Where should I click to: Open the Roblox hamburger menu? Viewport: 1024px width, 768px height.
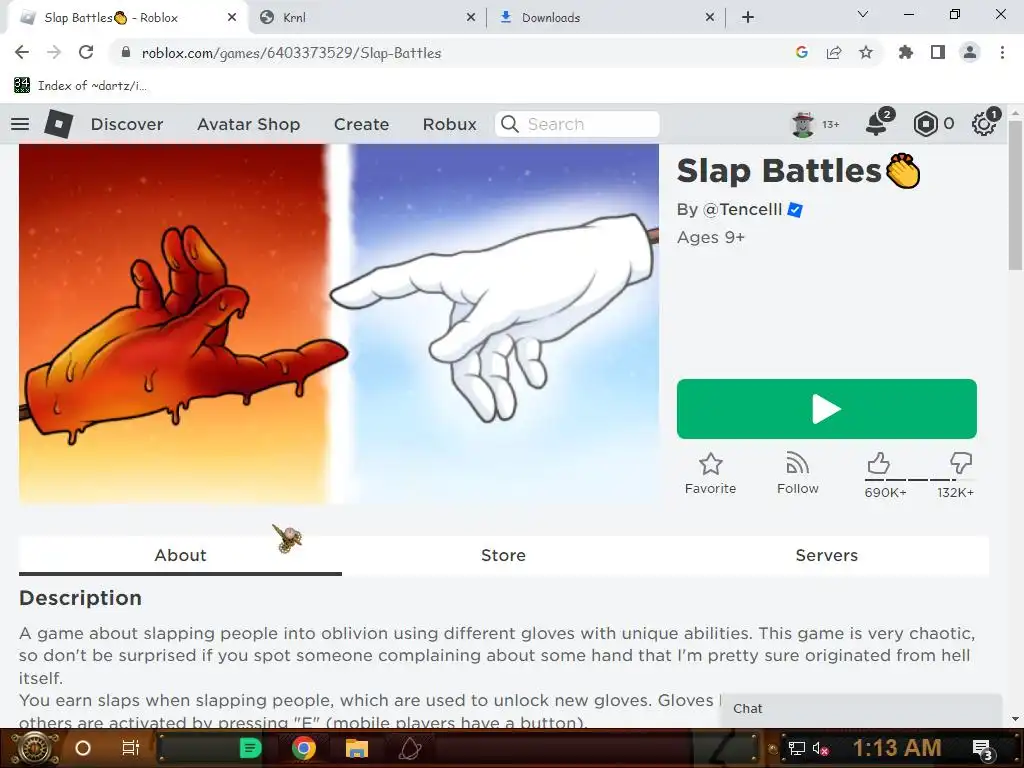[x=20, y=124]
